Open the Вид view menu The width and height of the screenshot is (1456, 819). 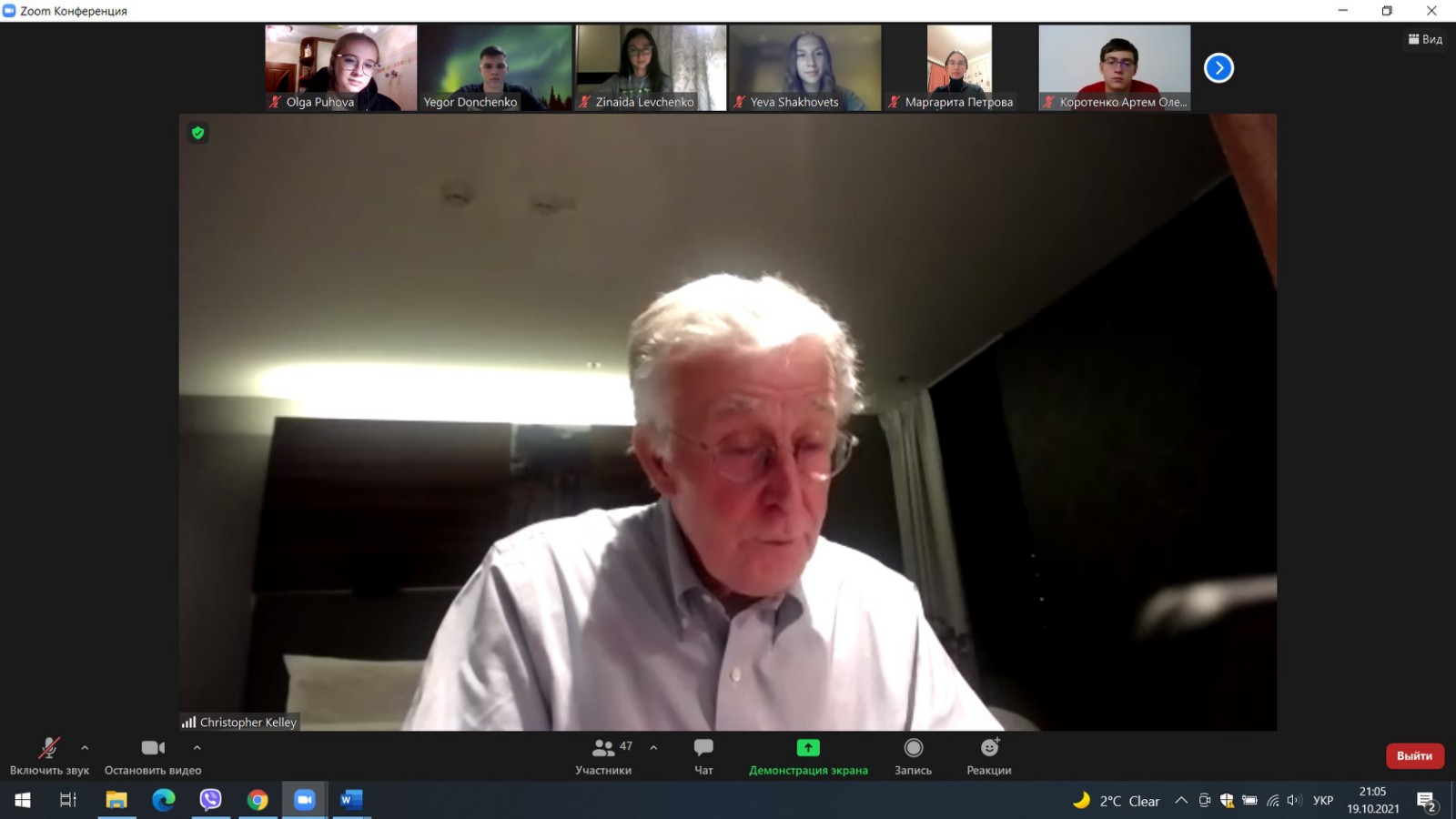(1425, 39)
